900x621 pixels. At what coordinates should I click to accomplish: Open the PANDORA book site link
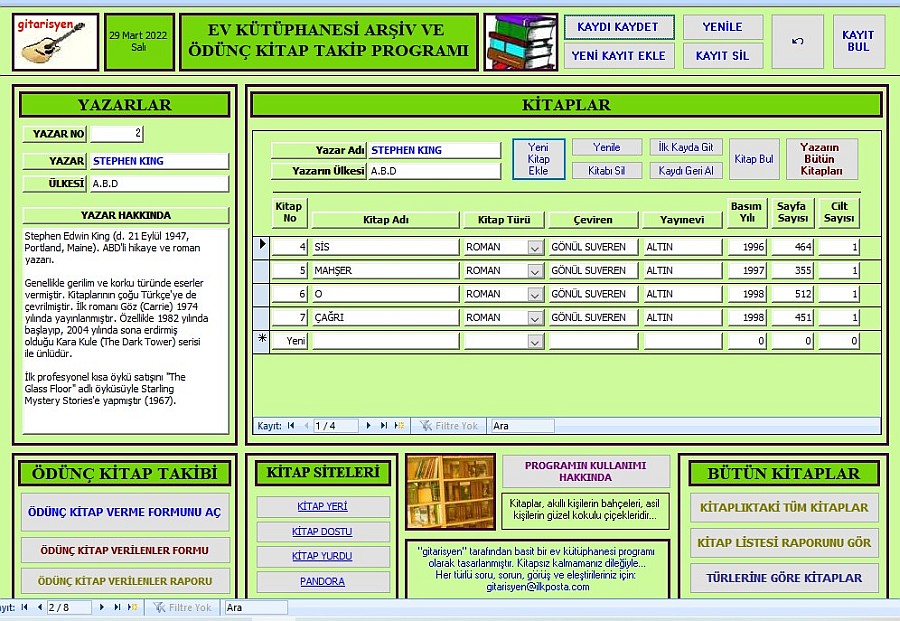pyautogui.click(x=321, y=581)
